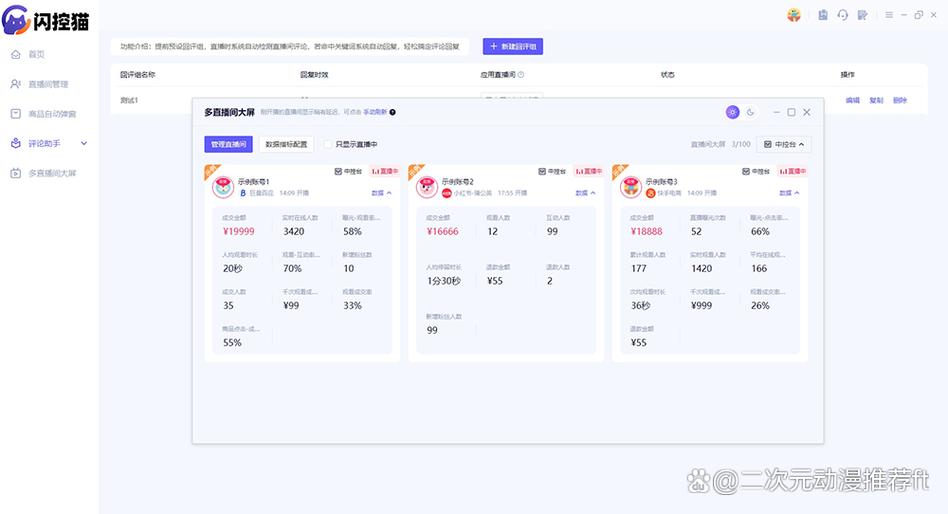Image resolution: width=948 pixels, height=514 pixels.
Task: Click the 评论助手 sidebar icon
Action: tap(16, 143)
